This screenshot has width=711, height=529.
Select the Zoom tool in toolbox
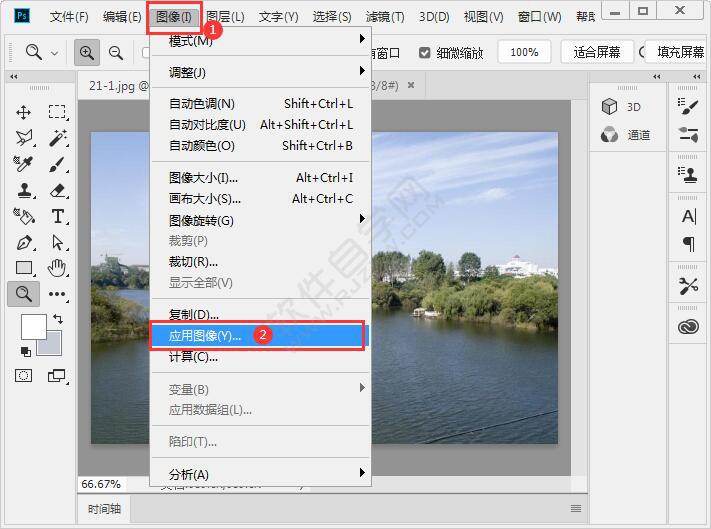coord(24,294)
